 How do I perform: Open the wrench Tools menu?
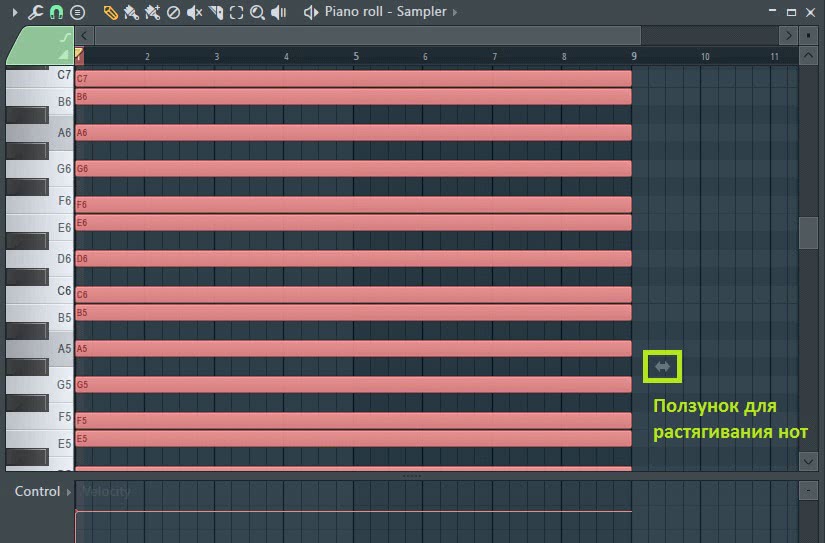pos(35,12)
